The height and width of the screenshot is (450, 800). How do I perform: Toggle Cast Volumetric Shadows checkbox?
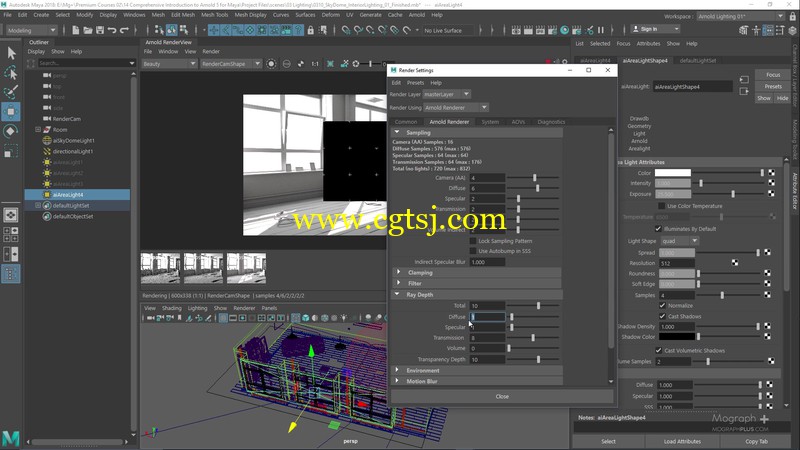click(x=659, y=351)
